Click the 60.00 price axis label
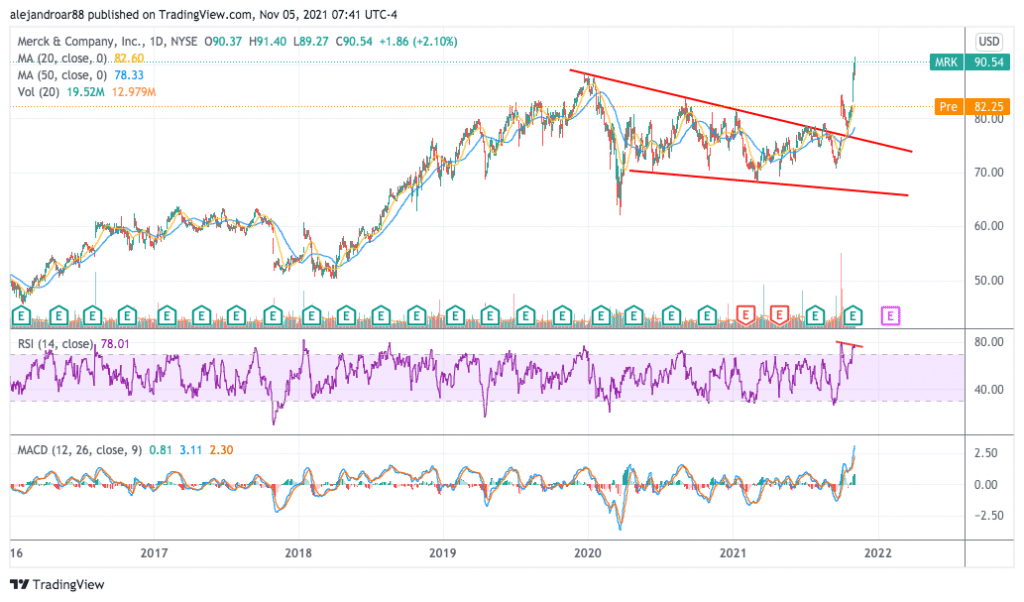Screen dimensions: 1024x602 coord(989,226)
